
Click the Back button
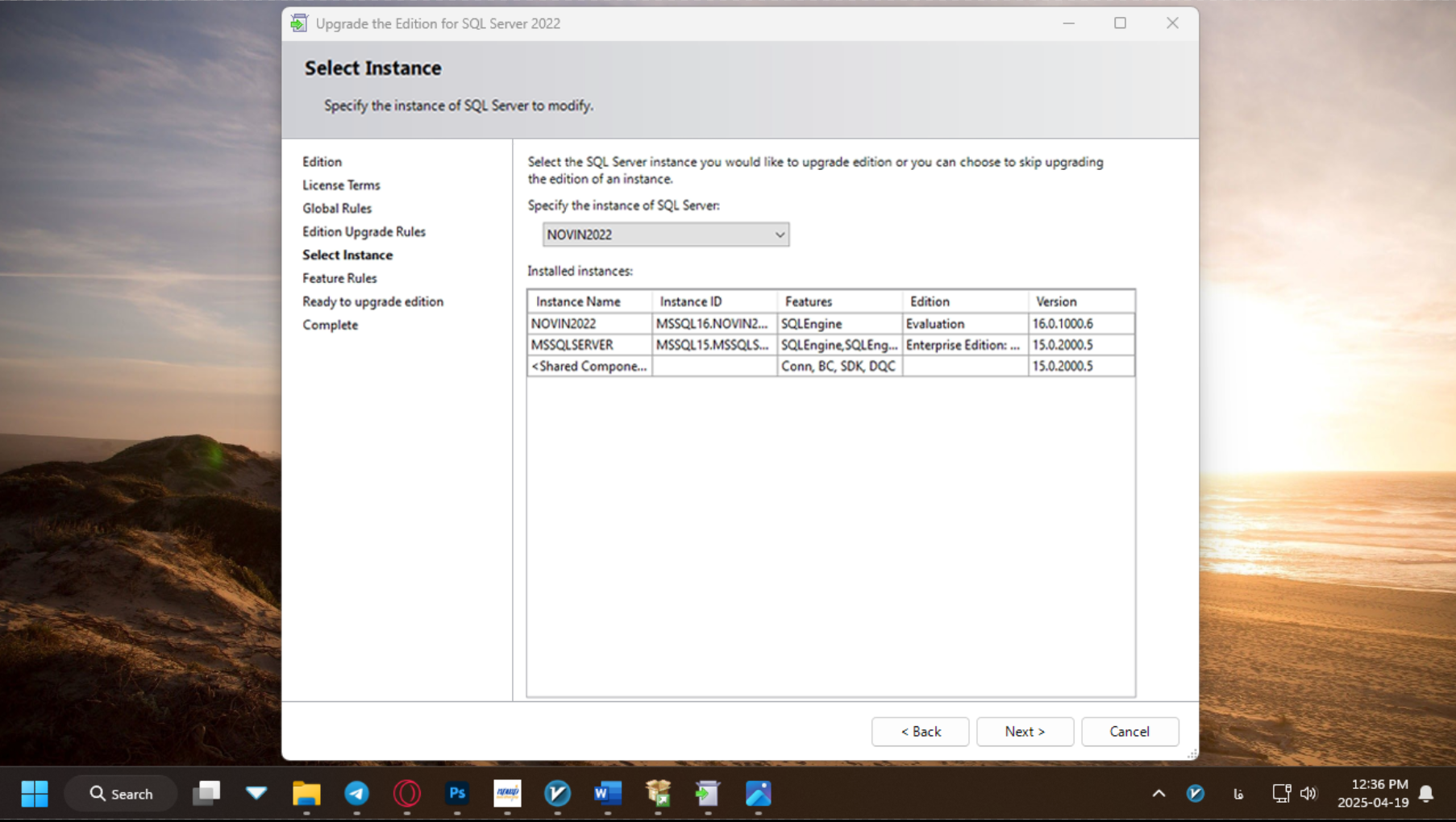point(920,732)
